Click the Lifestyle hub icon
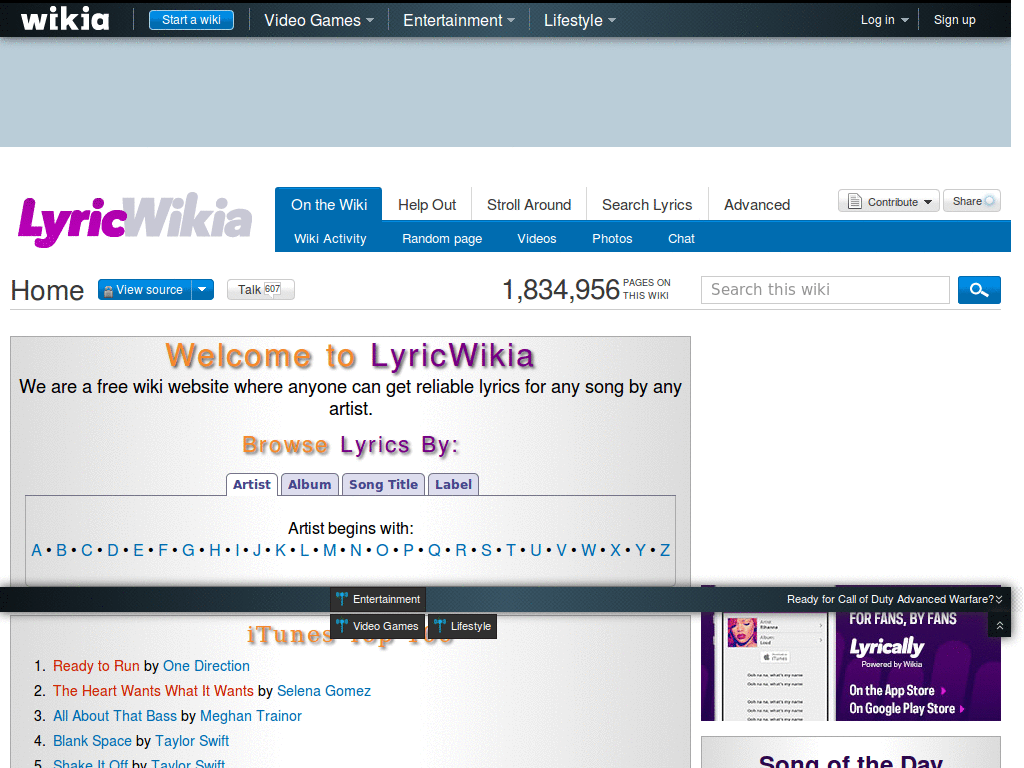Image resolution: width=1024 pixels, height=768 pixels. pos(440,626)
